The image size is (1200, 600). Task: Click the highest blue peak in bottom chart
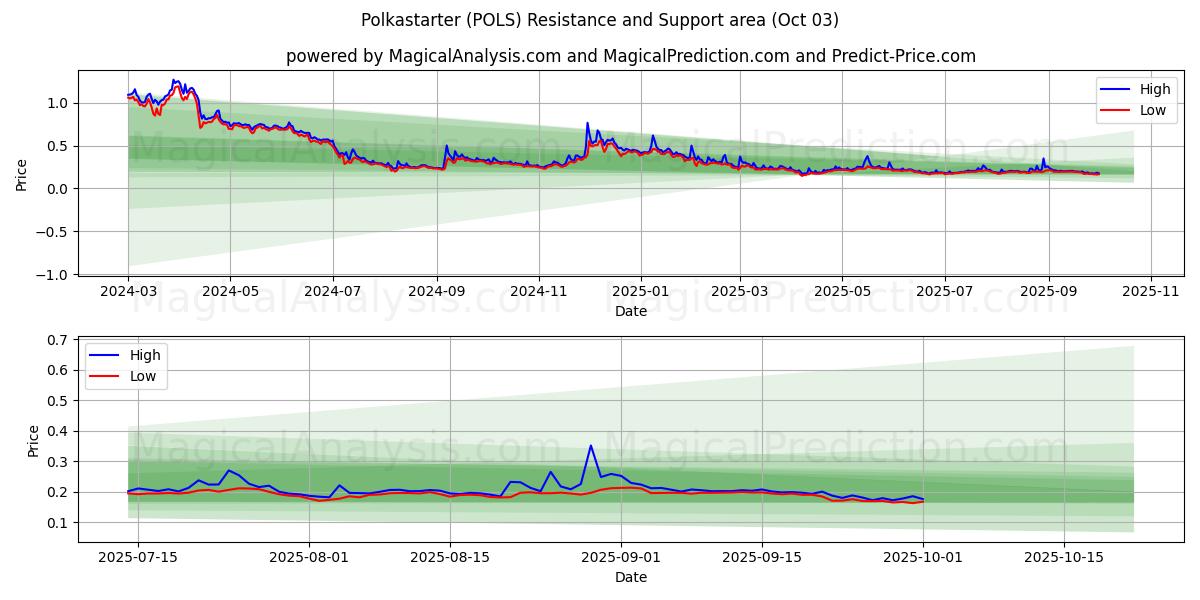pos(591,446)
